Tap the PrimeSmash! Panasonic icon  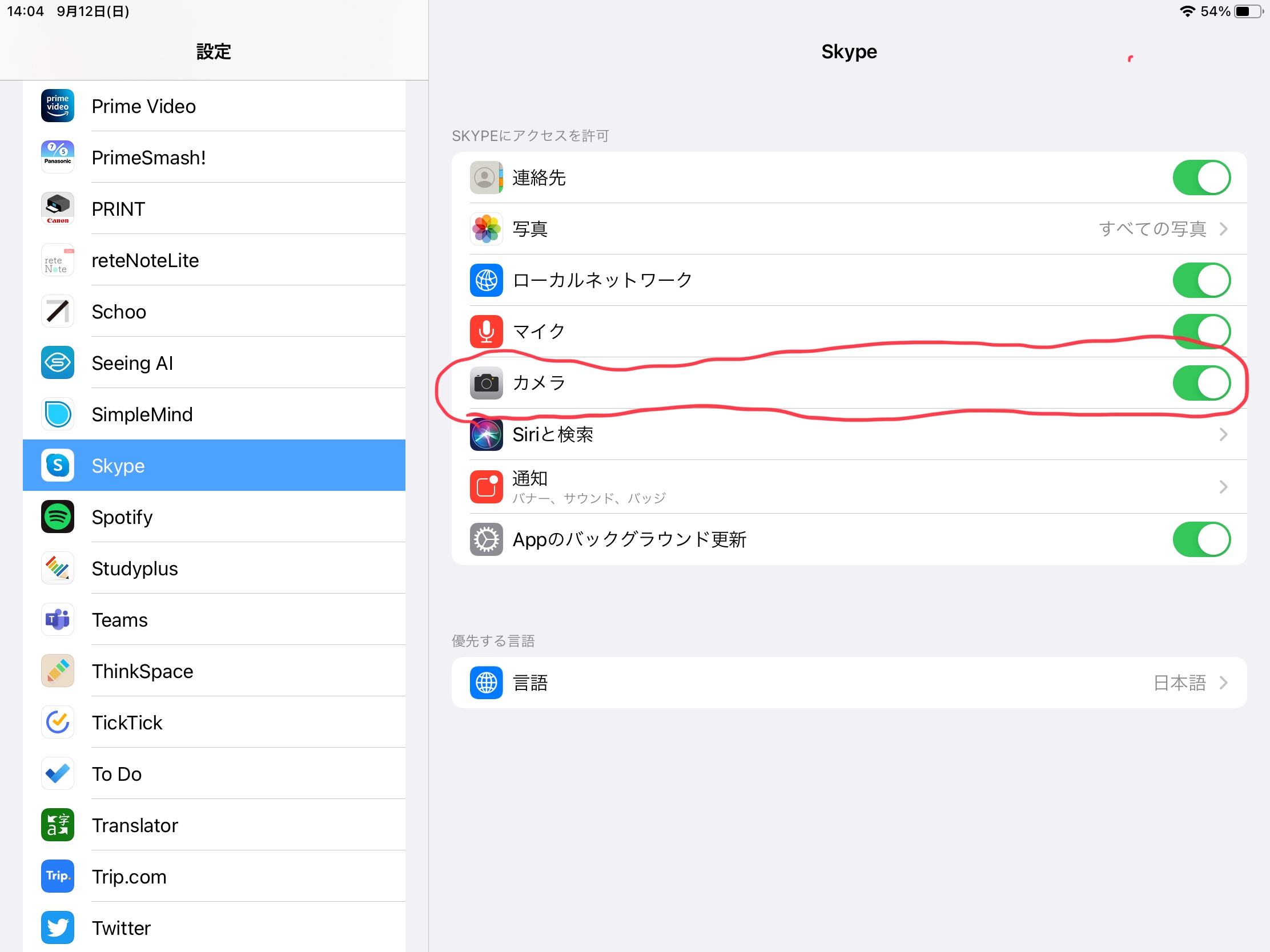58,156
